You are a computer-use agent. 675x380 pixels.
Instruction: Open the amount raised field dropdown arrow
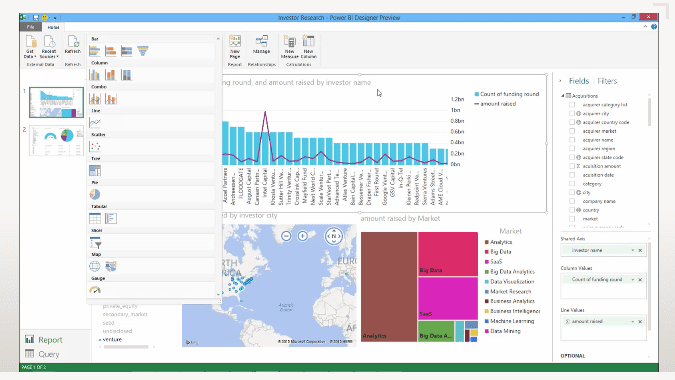[x=632, y=321]
